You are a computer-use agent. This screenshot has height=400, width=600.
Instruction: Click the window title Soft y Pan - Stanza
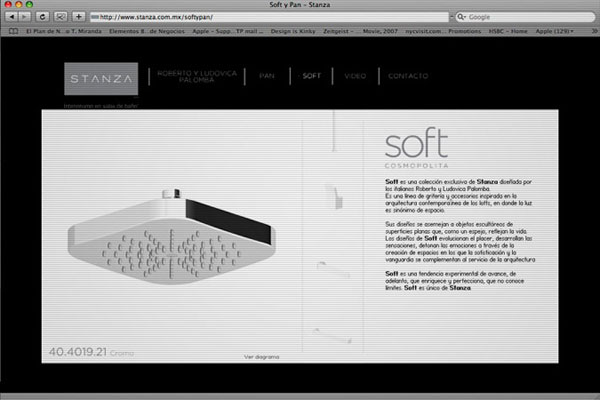[300, 5]
